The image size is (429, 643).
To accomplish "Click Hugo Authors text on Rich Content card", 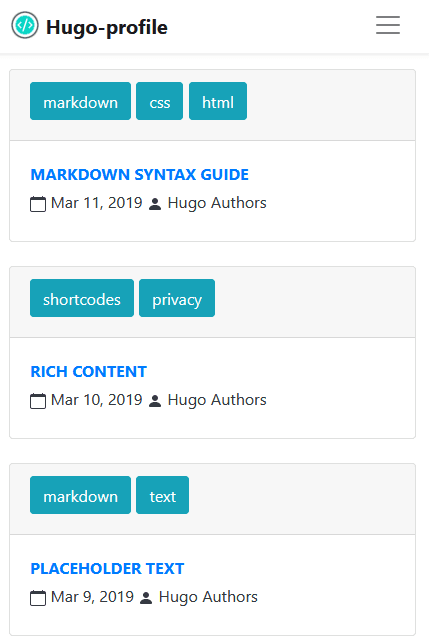I will [x=217, y=400].
